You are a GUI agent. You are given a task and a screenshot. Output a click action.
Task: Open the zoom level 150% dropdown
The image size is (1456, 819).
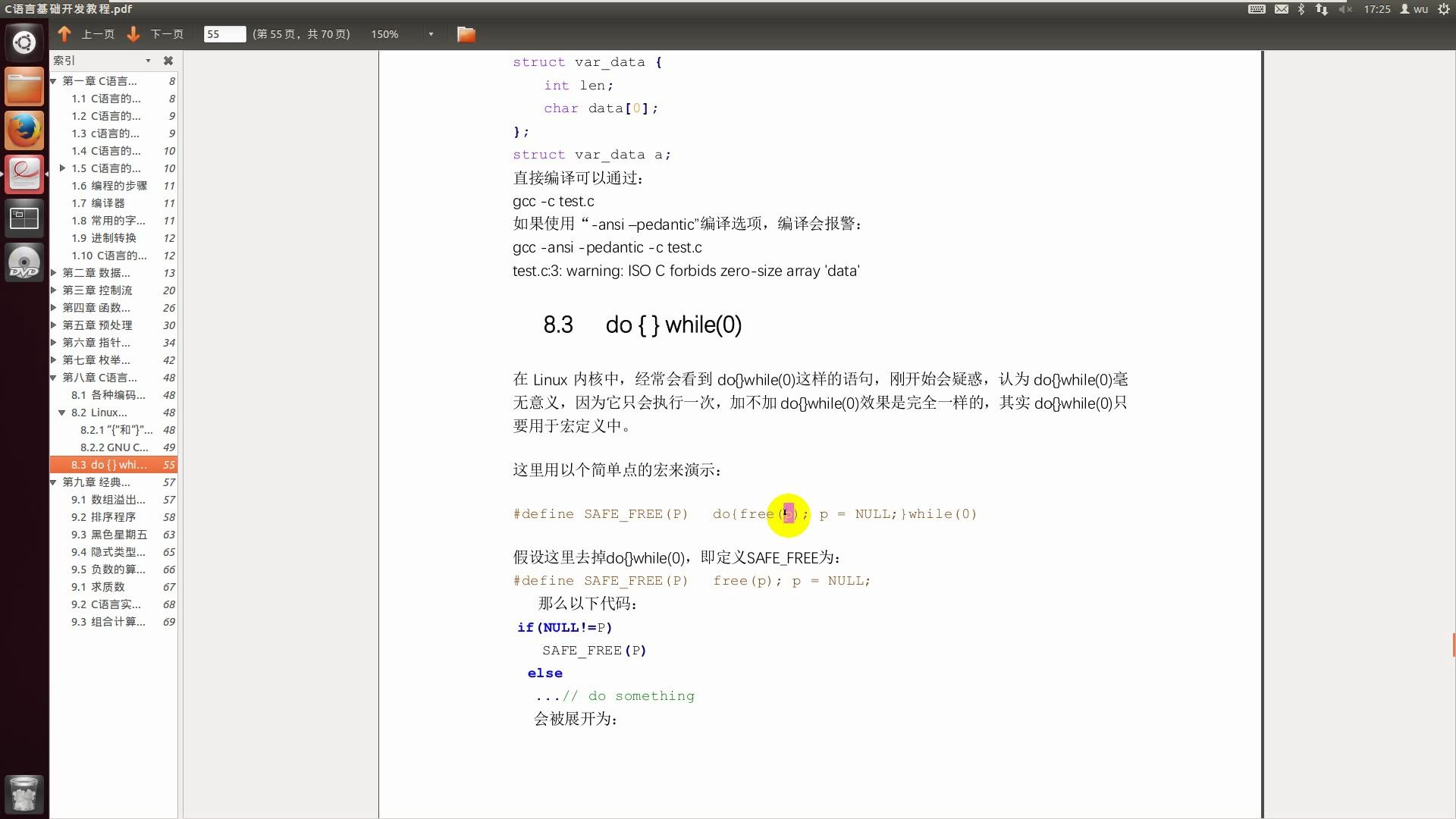pos(431,34)
